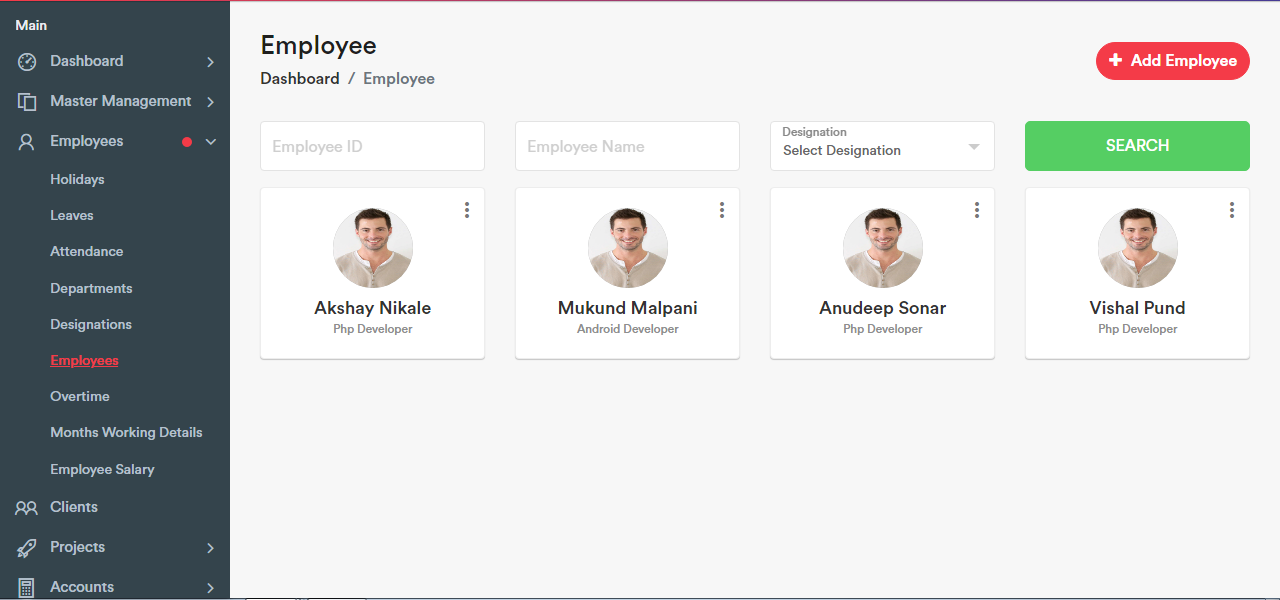Click the Master Management copy icon

pos(27,102)
